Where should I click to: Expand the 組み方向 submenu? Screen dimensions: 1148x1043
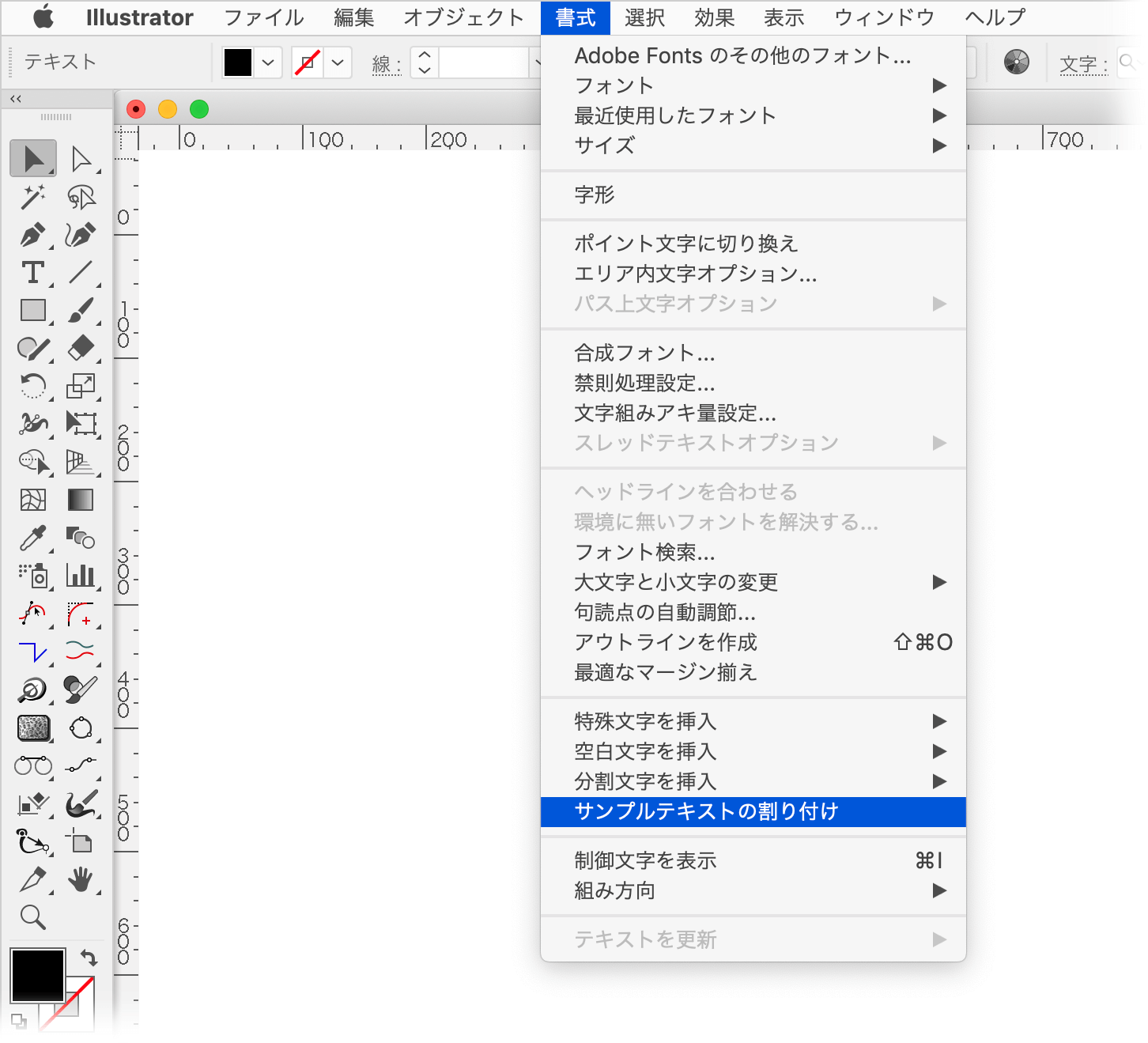click(753, 890)
